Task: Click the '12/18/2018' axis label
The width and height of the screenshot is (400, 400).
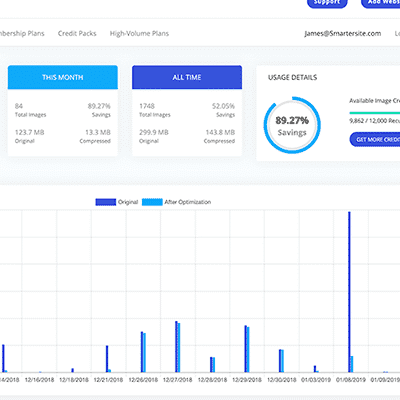Action: (74, 380)
